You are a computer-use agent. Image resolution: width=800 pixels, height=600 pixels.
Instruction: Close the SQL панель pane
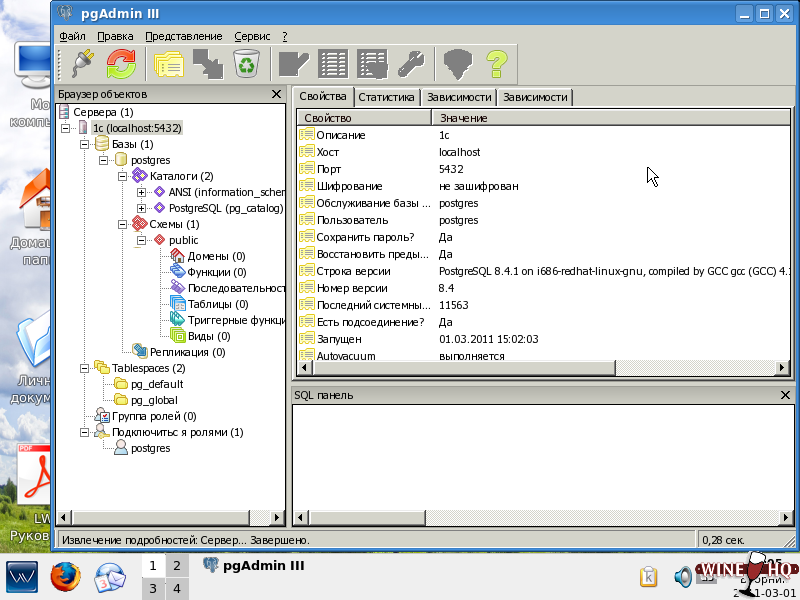785,395
